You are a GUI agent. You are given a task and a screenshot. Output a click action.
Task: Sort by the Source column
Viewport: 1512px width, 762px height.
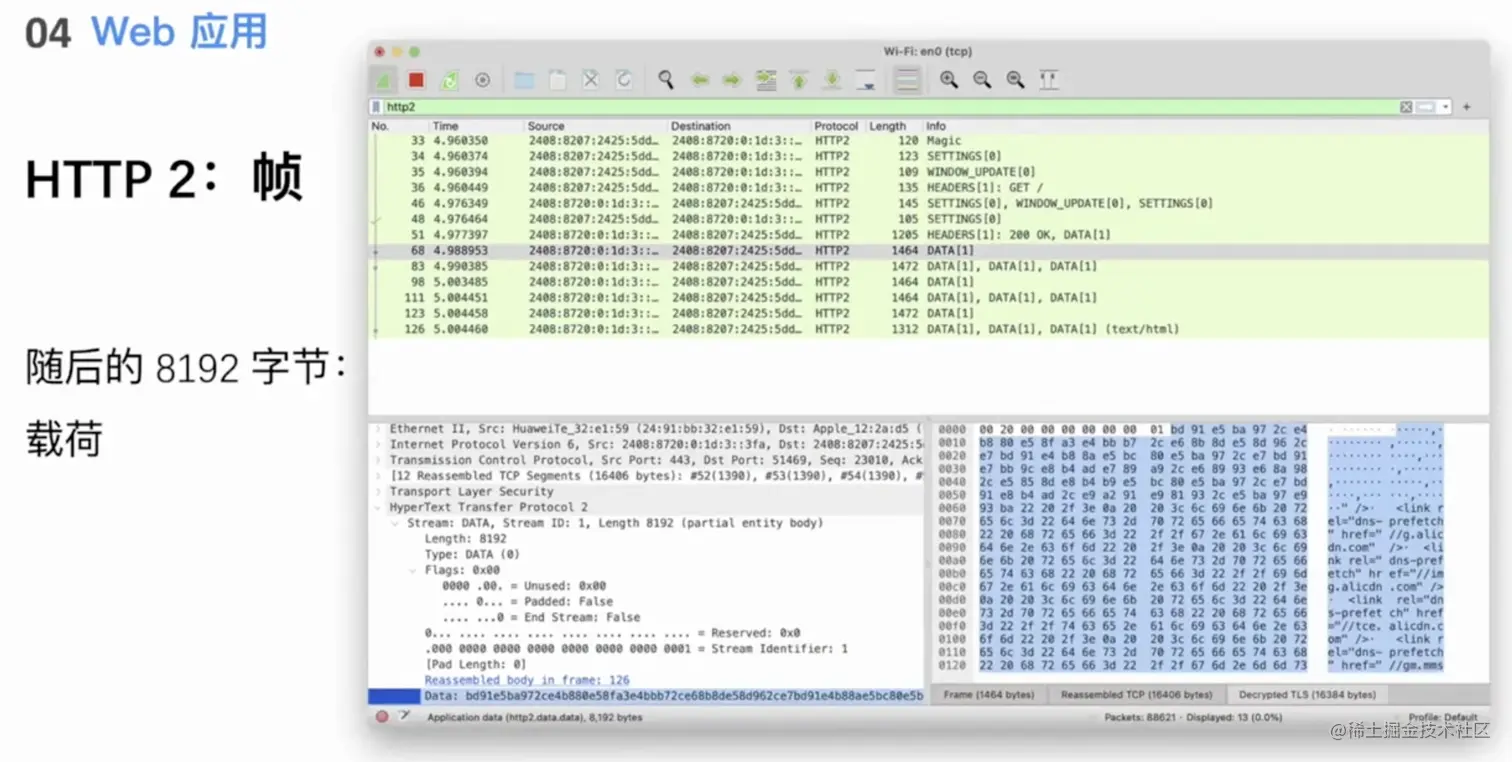(596, 126)
